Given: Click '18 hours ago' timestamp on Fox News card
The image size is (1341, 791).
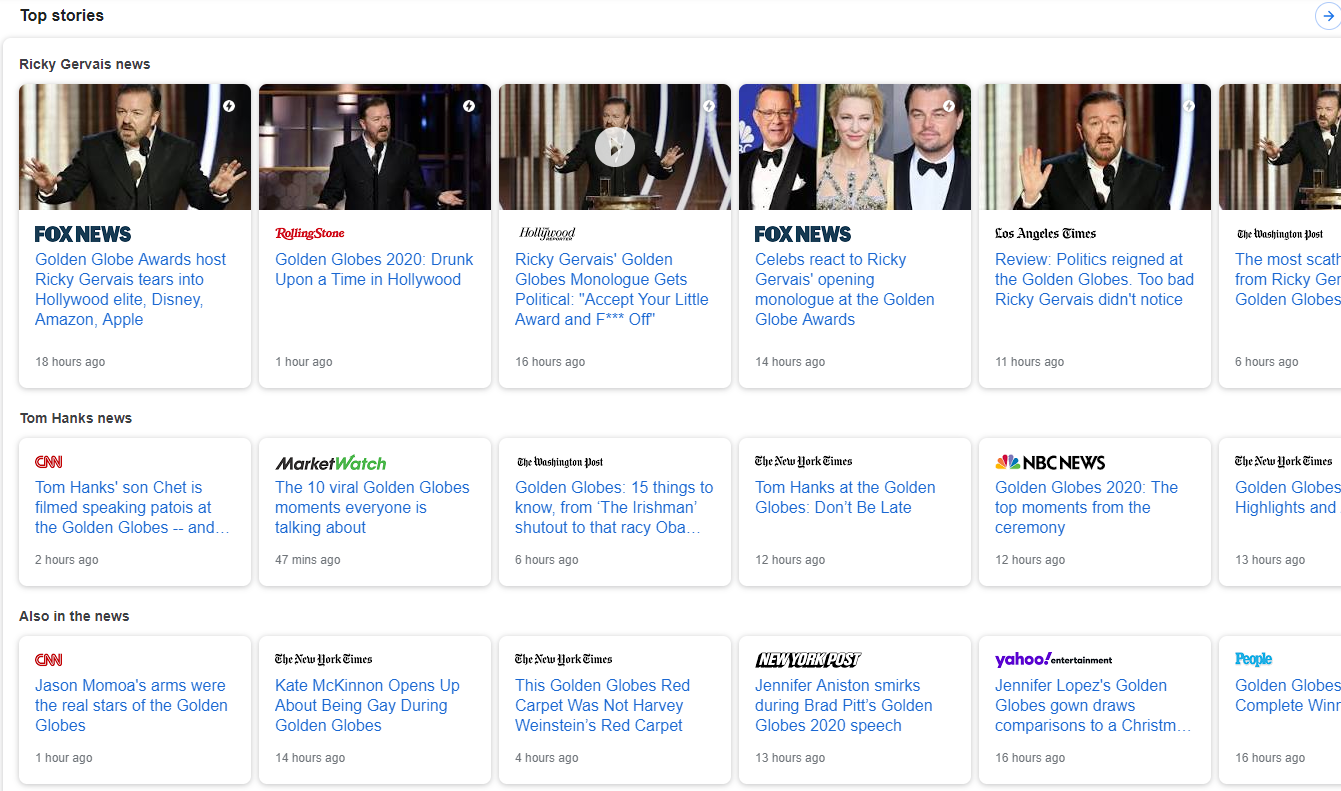Looking at the screenshot, I should [70, 362].
